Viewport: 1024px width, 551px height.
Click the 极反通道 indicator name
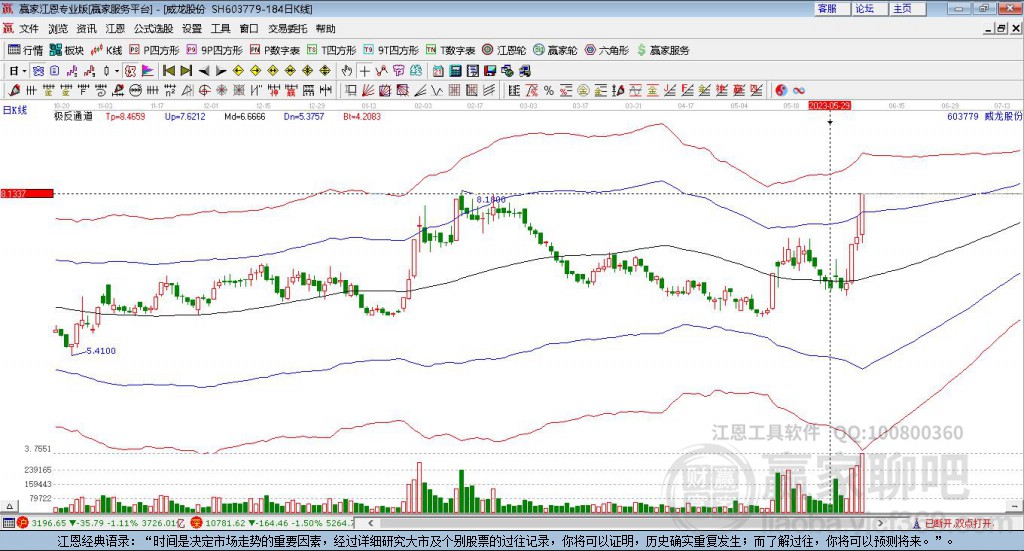[x=74, y=116]
